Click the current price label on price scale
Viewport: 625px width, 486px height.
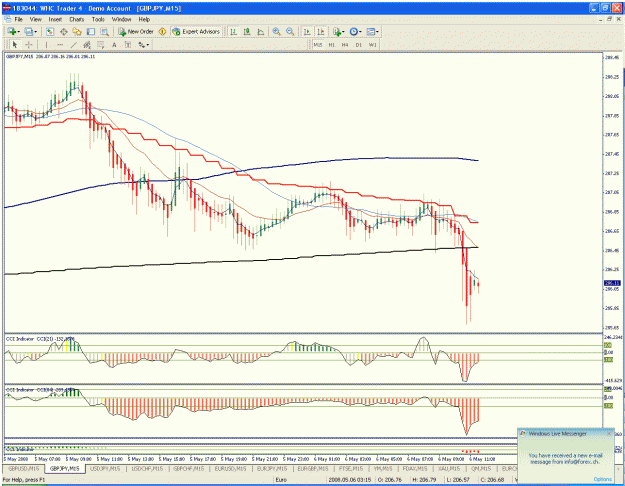coord(612,283)
